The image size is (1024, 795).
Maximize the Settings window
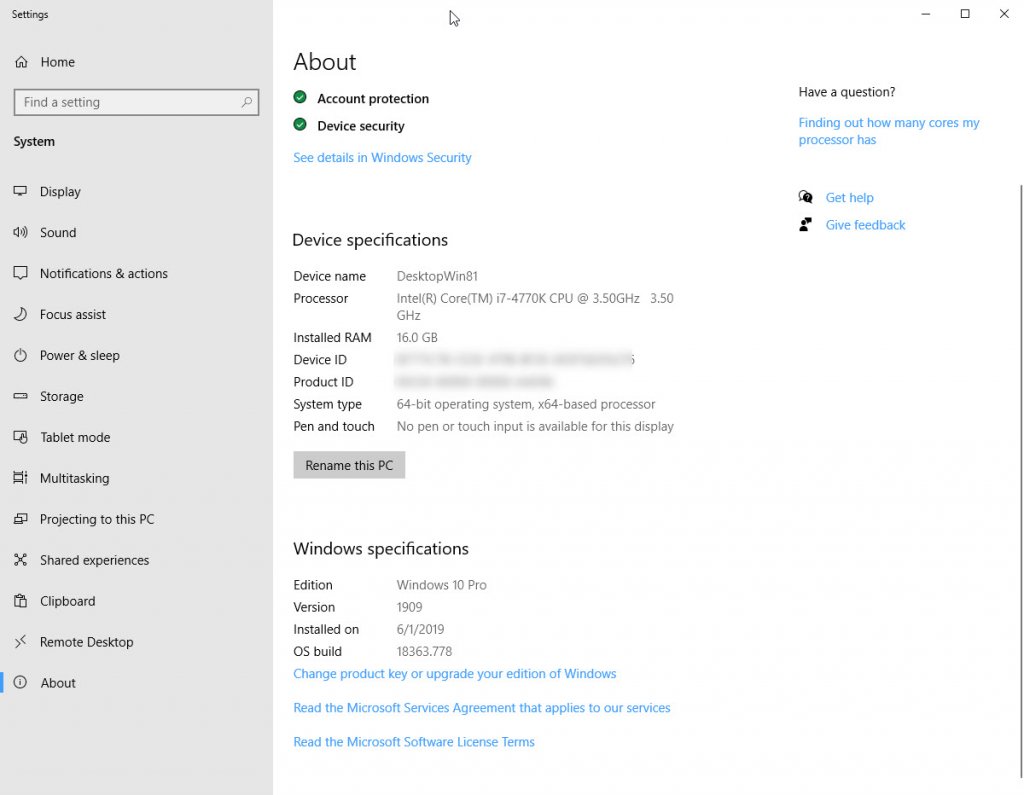pos(965,14)
